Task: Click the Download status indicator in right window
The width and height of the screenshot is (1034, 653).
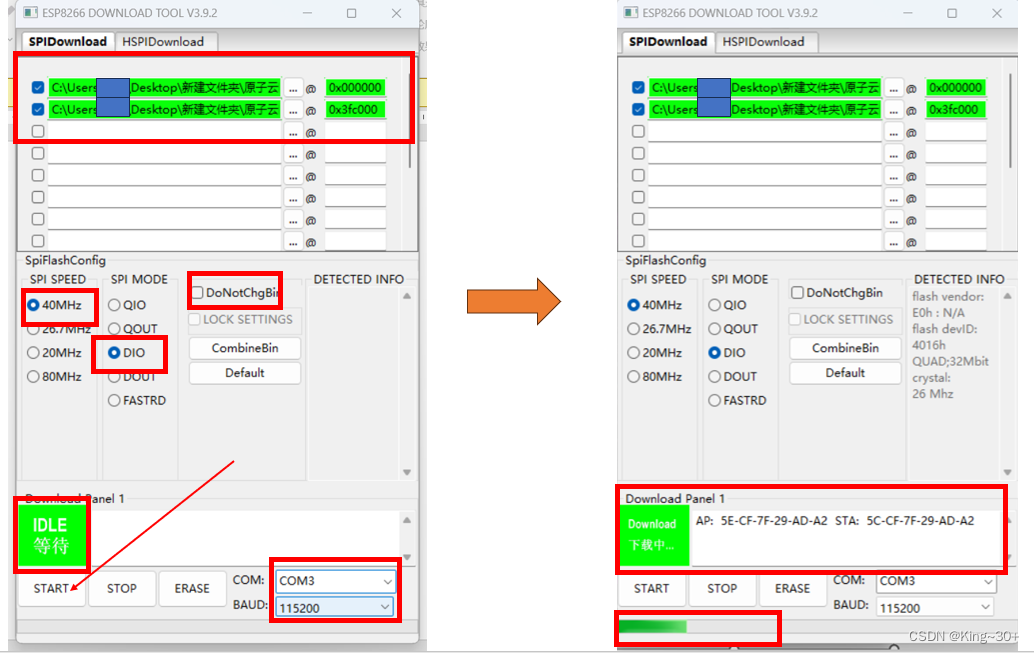Action: [x=654, y=535]
